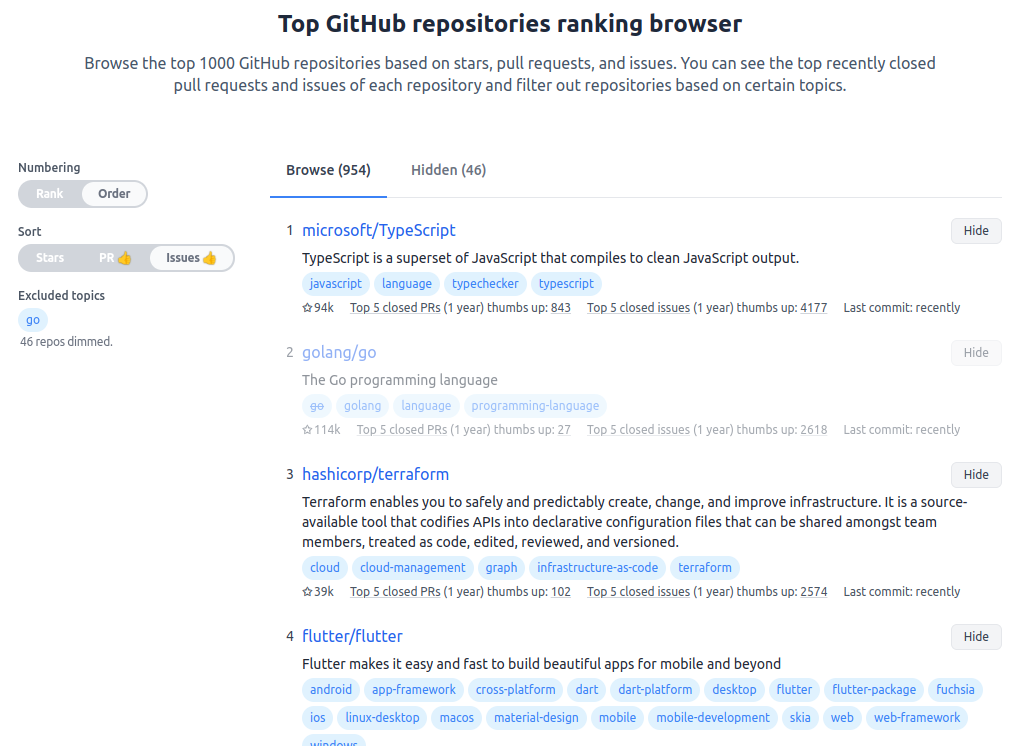
Task: Click the 'mobile' topic tag
Action: click(x=617, y=717)
